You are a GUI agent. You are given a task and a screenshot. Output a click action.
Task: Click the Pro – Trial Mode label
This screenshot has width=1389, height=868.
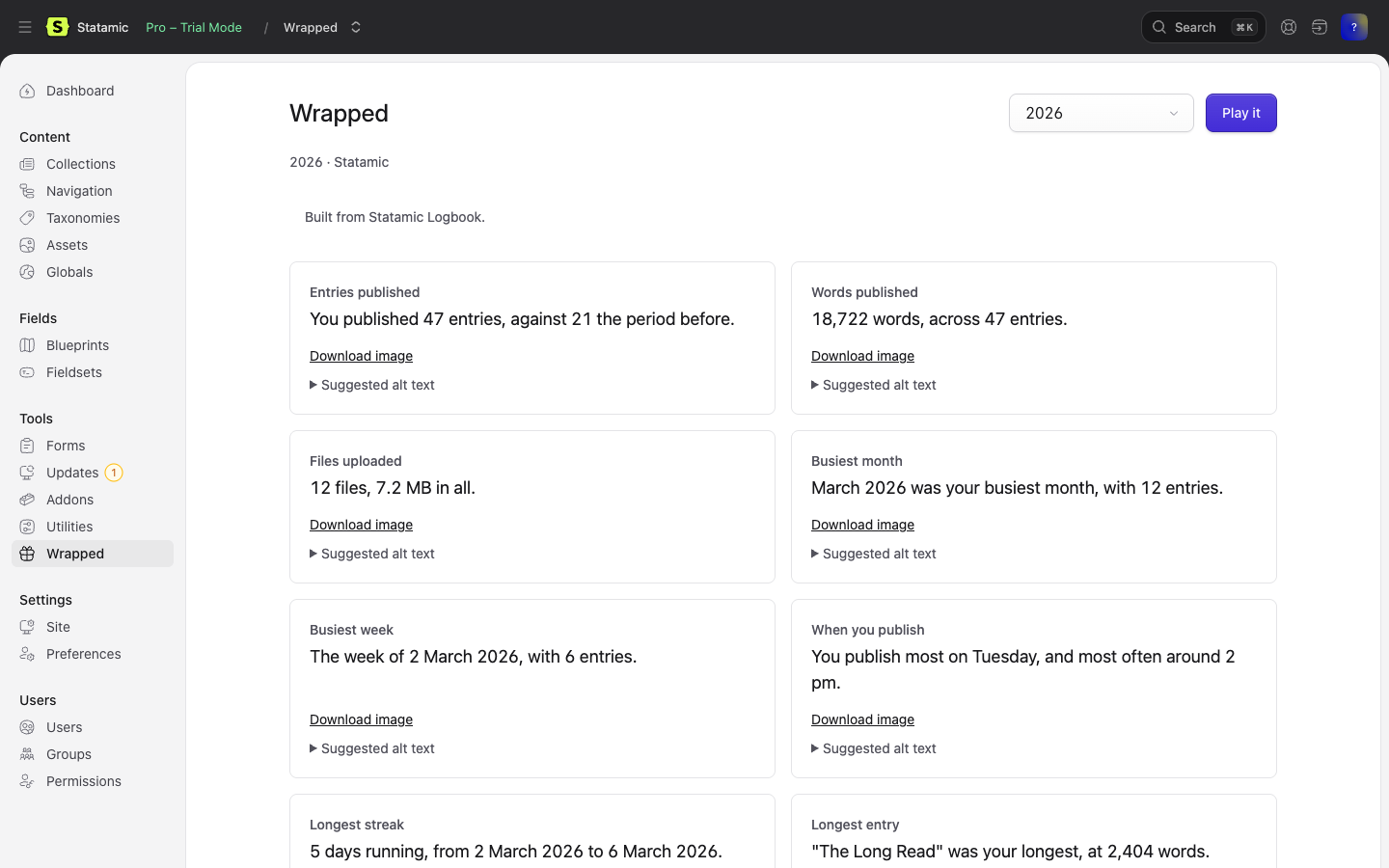point(194,27)
